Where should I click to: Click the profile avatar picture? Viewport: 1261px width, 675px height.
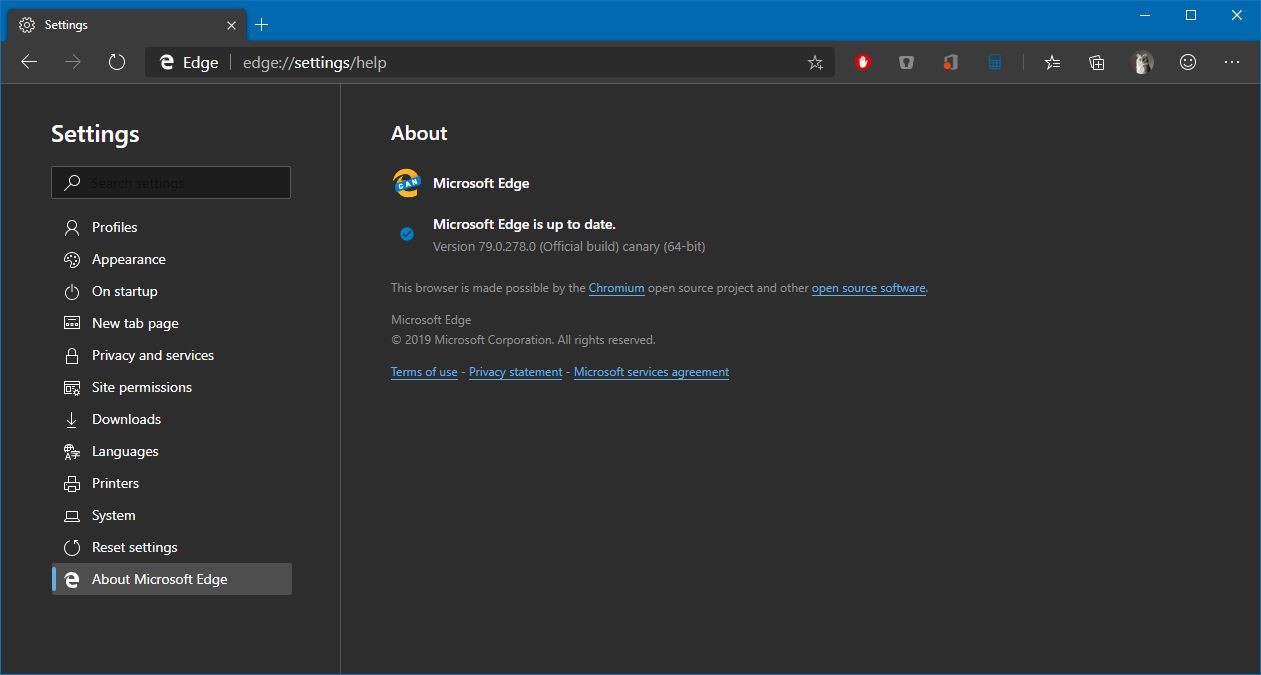1143,62
